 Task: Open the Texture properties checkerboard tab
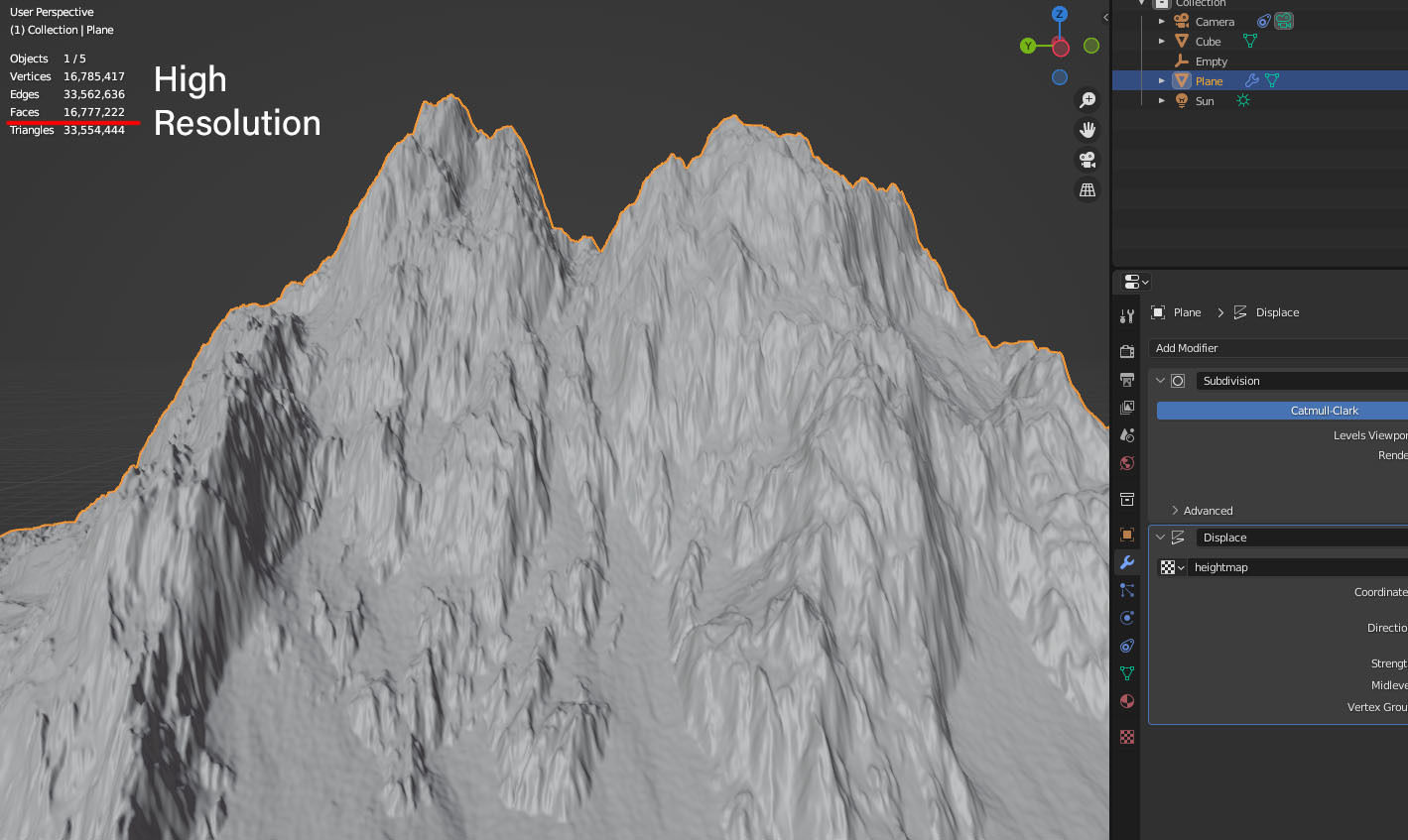(1127, 737)
